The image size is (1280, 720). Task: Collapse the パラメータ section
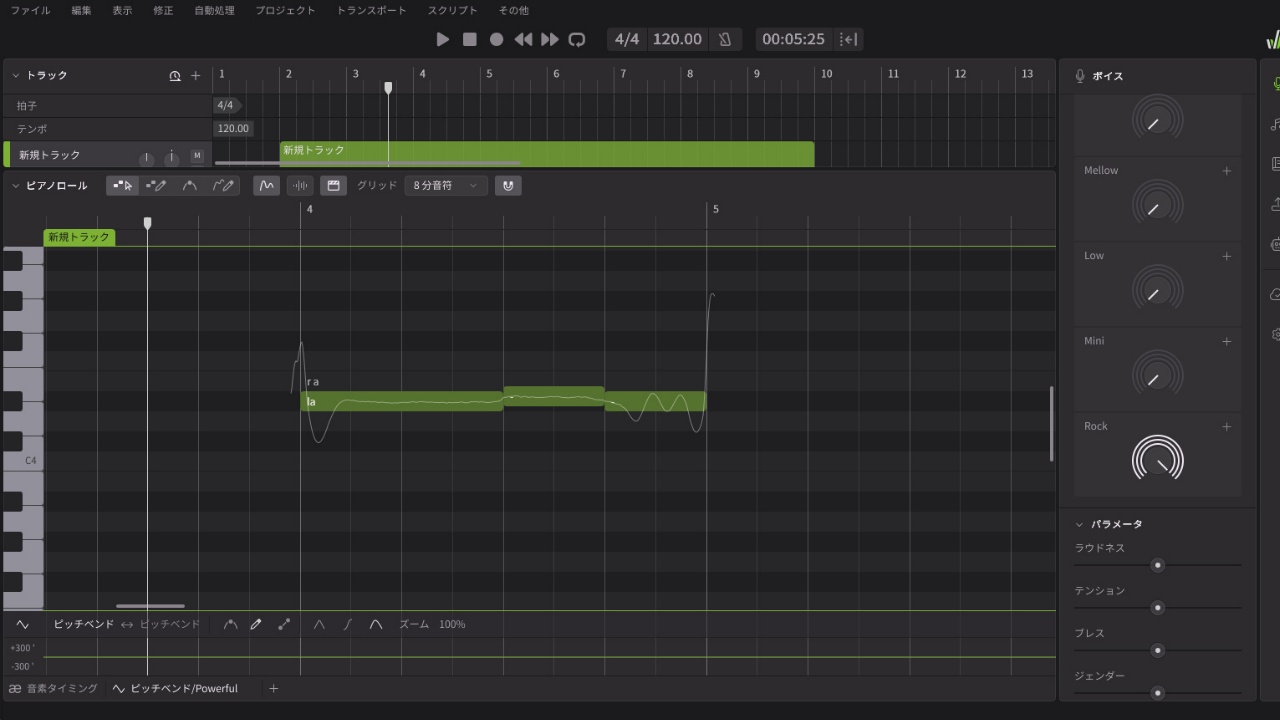pos(1079,524)
